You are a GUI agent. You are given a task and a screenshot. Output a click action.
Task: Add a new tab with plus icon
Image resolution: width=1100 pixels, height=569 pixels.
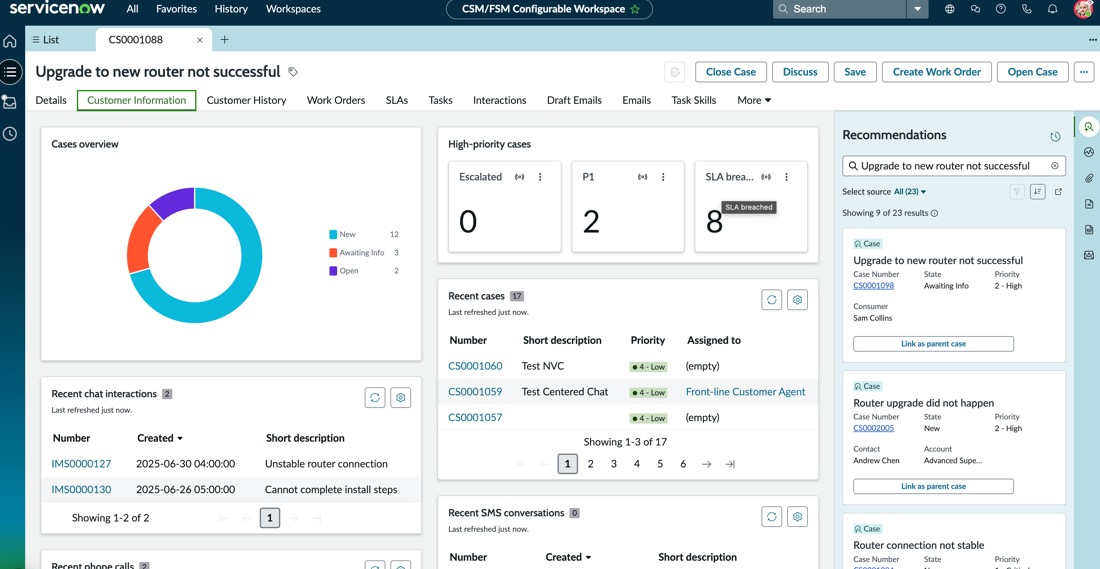224,40
